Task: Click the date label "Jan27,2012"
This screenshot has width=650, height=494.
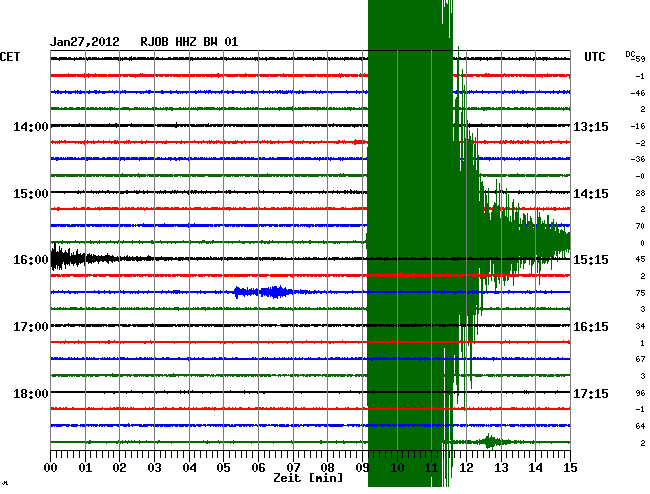Action: tap(85, 42)
